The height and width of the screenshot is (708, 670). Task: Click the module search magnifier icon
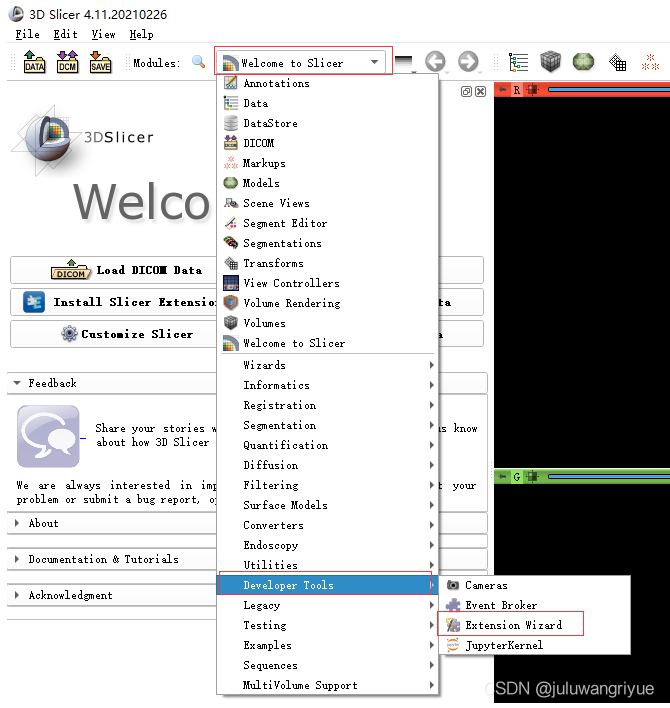[198, 61]
